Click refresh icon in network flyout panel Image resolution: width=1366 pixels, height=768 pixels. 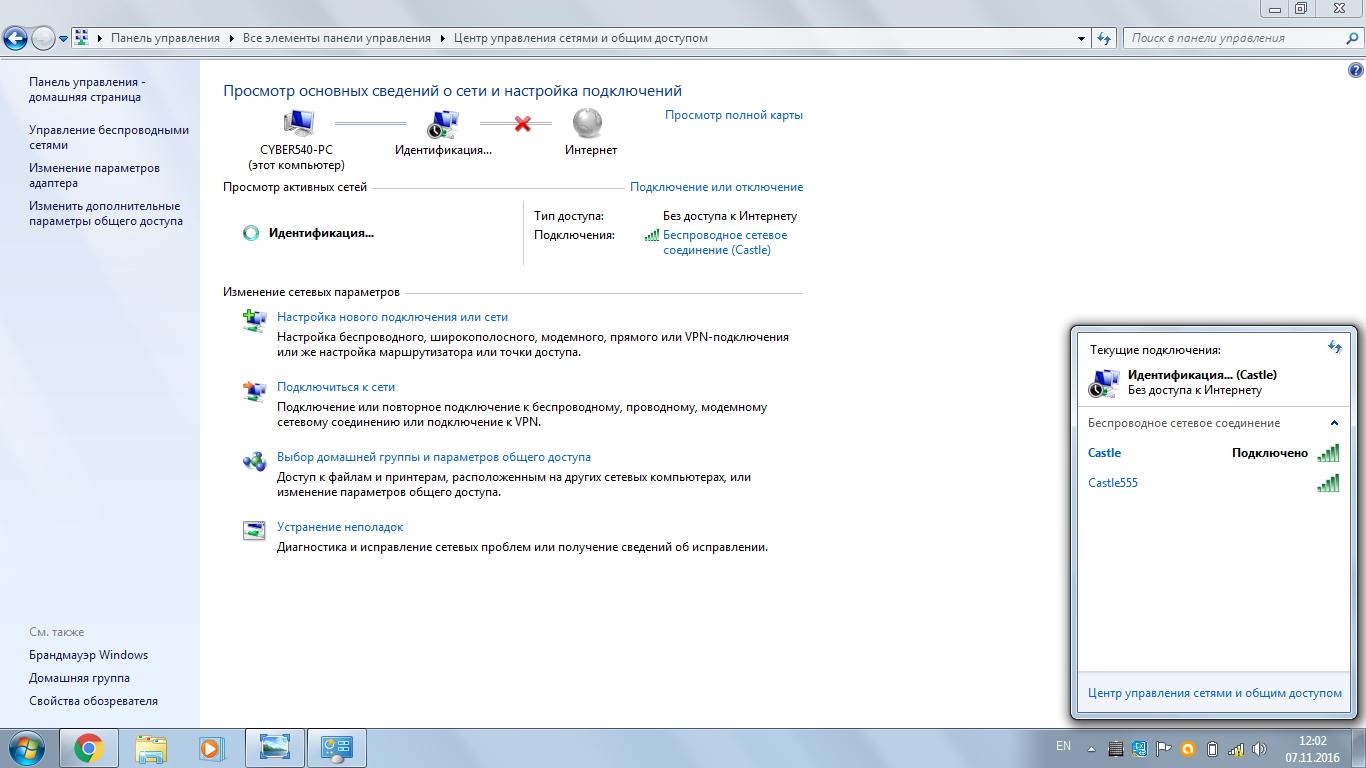[x=1334, y=347]
